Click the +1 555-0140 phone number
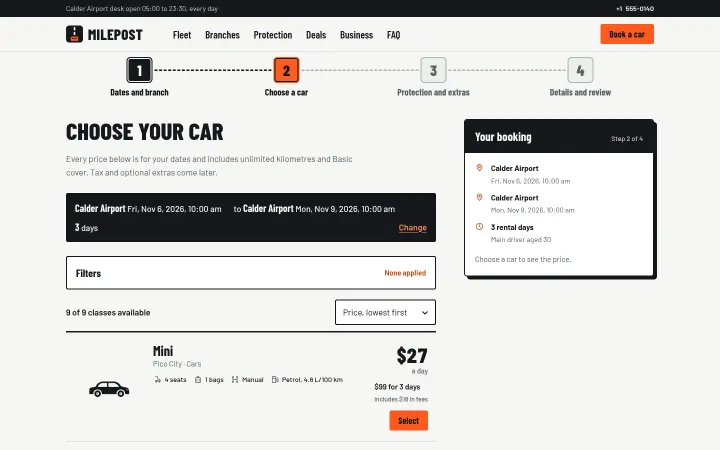 [635, 8]
